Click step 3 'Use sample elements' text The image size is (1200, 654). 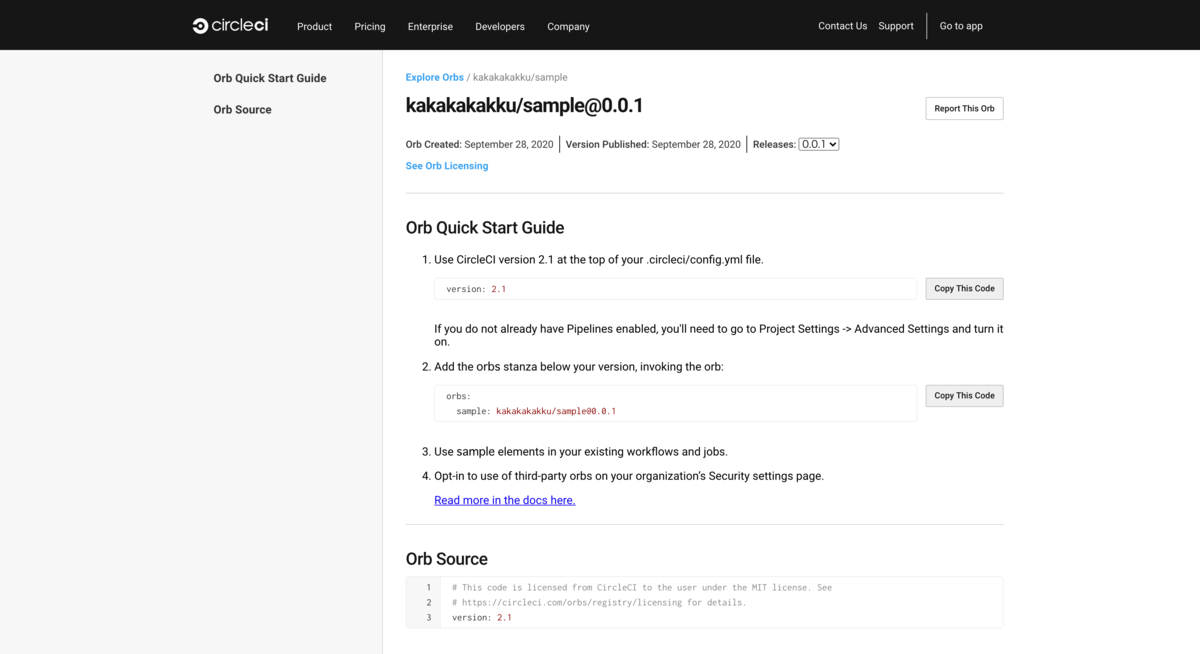tap(581, 452)
